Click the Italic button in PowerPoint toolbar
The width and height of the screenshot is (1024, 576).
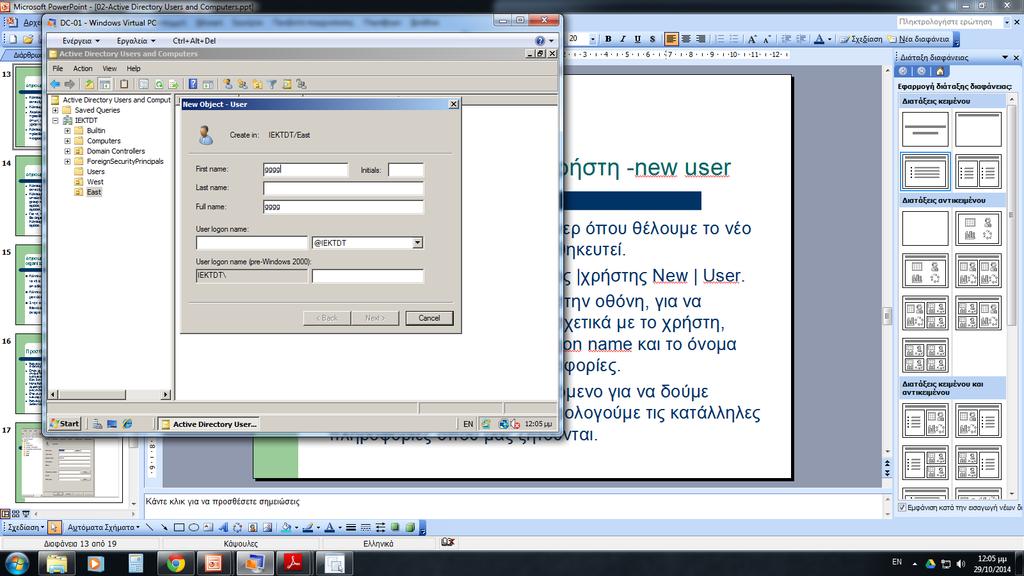[623, 39]
